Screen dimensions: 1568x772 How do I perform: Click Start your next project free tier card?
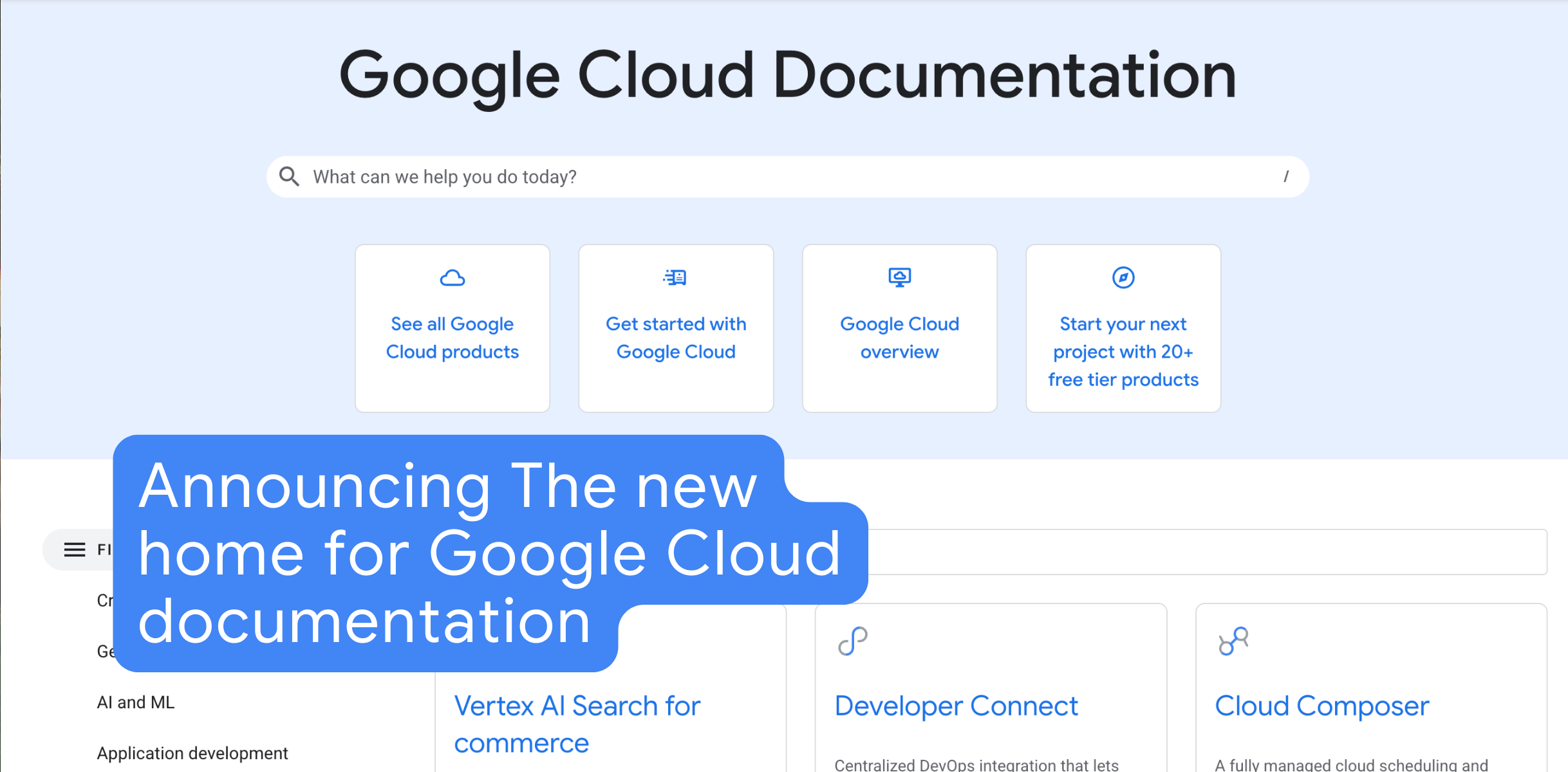click(x=1122, y=328)
